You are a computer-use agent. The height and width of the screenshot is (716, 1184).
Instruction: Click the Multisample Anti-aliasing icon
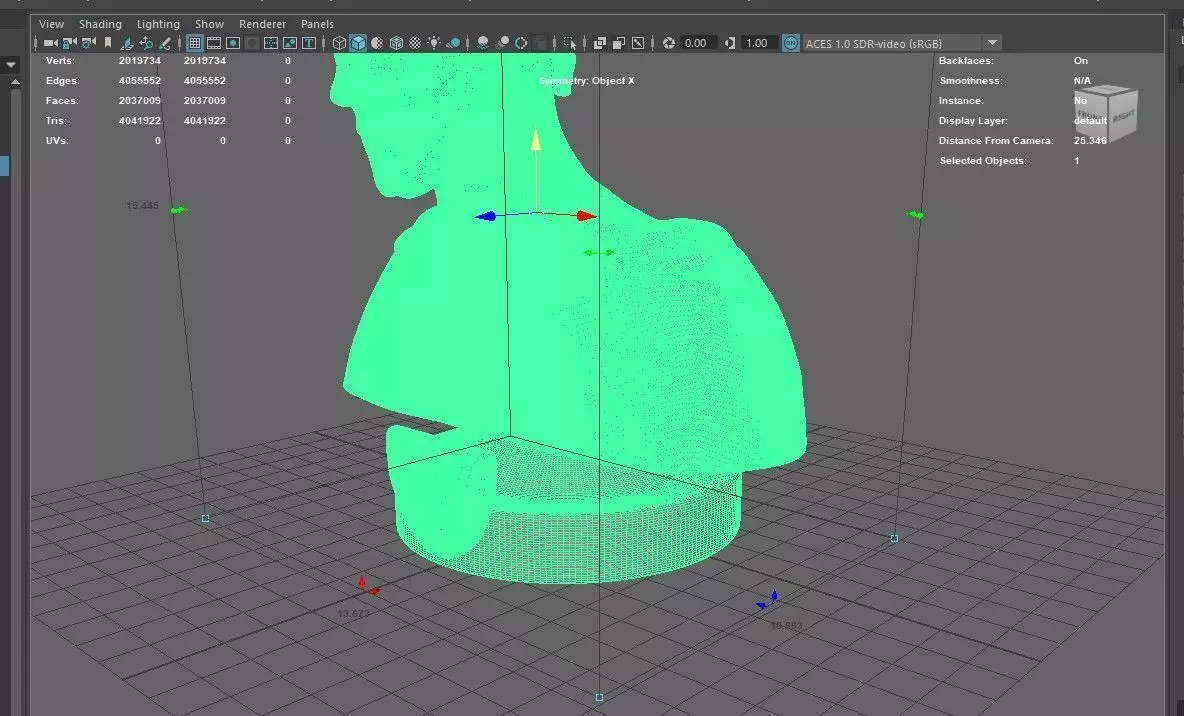521,43
